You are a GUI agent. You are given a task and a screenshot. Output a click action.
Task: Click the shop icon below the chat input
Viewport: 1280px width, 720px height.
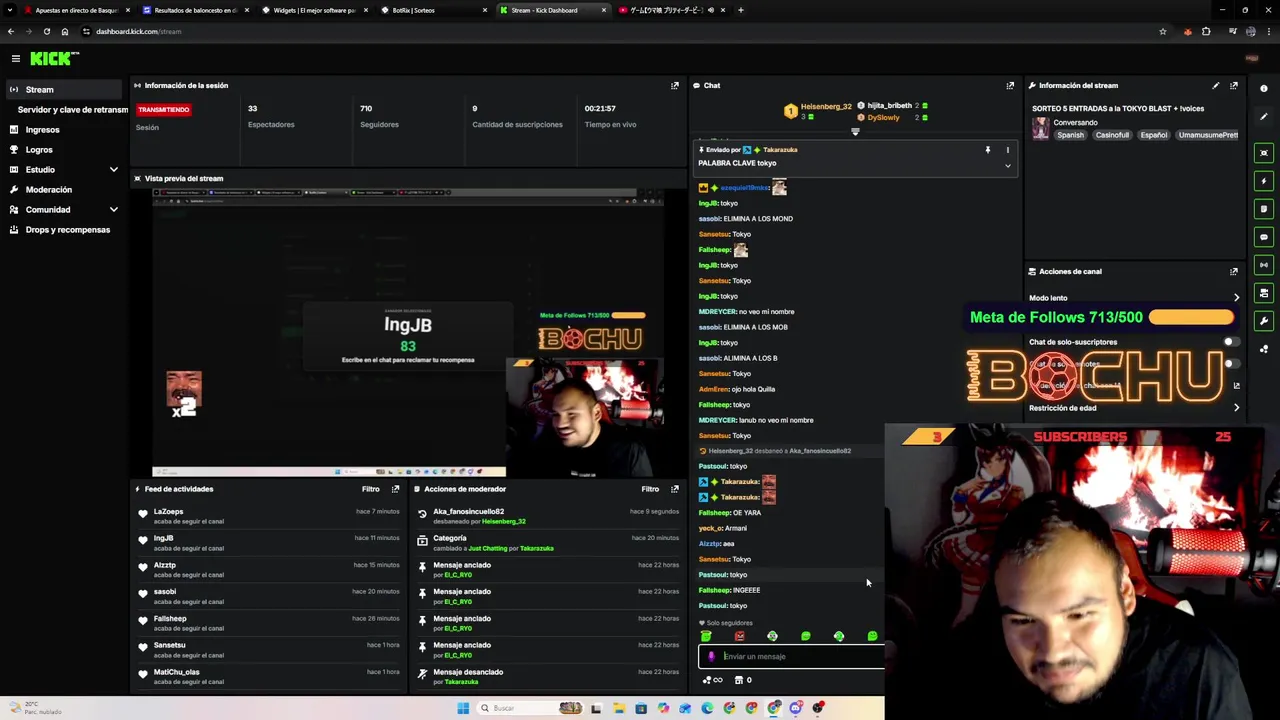tap(739, 680)
